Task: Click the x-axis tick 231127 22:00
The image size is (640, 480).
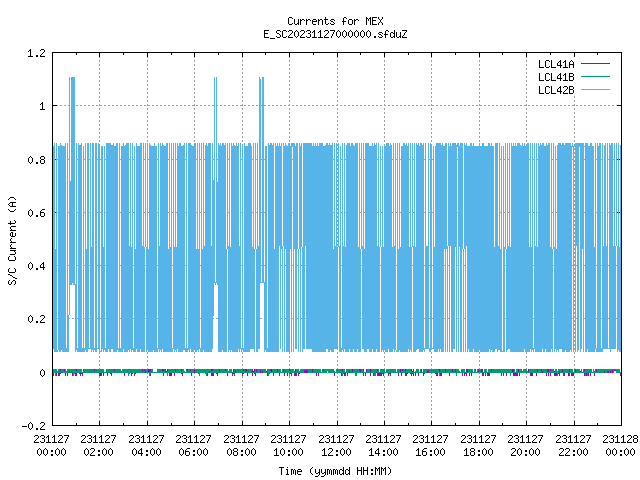Action: (x=573, y=446)
